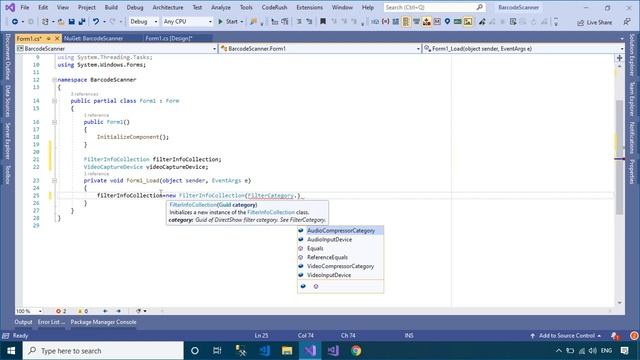Click the split editor button above scrollbar
Viewport: 640px width, 360px height.
tap(620, 58)
